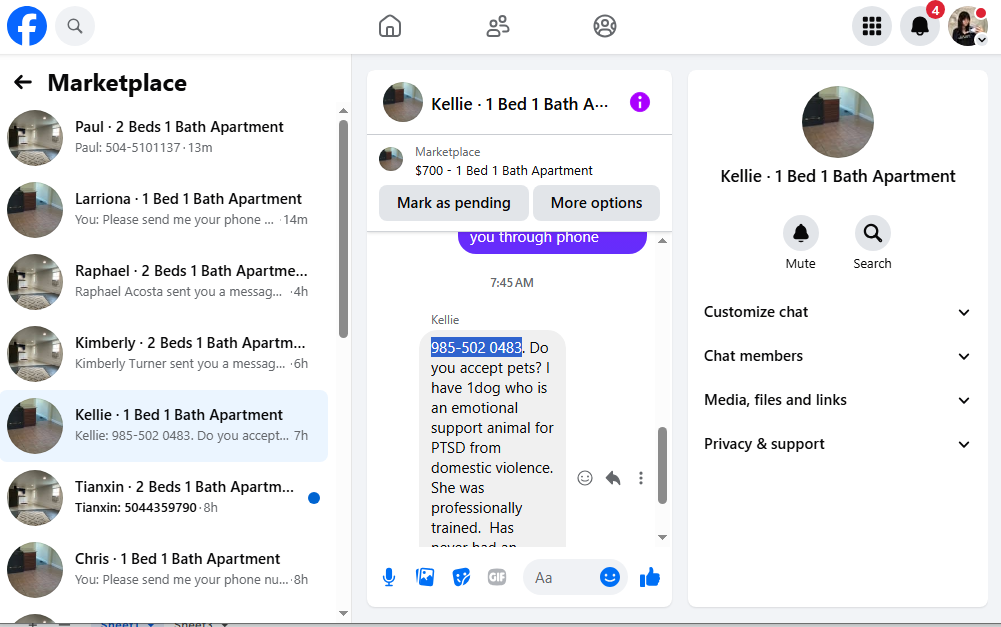Click chat list scrollbar thumb
The width and height of the screenshot is (1001, 627).
click(343, 229)
